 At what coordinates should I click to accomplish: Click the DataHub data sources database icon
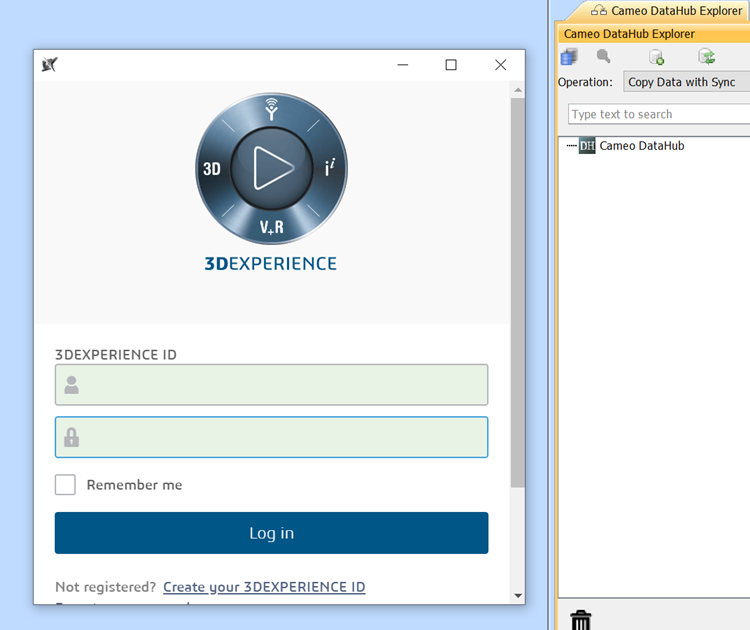[x=569, y=57]
